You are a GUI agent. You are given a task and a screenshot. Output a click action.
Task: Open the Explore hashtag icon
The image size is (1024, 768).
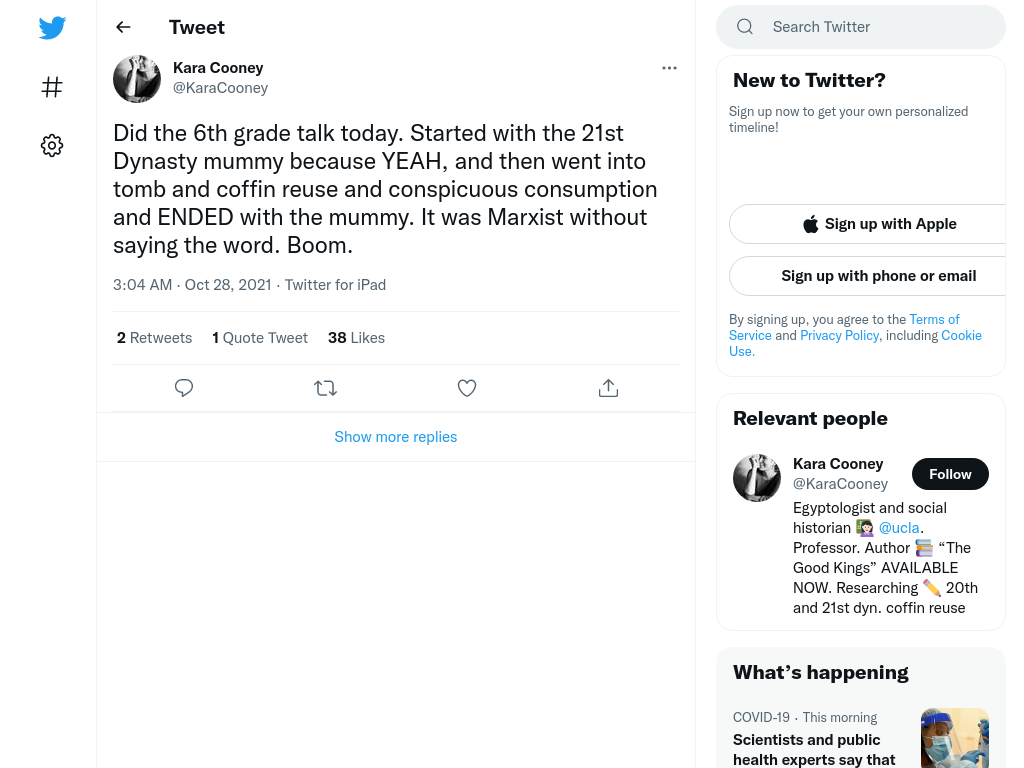click(x=52, y=87)
